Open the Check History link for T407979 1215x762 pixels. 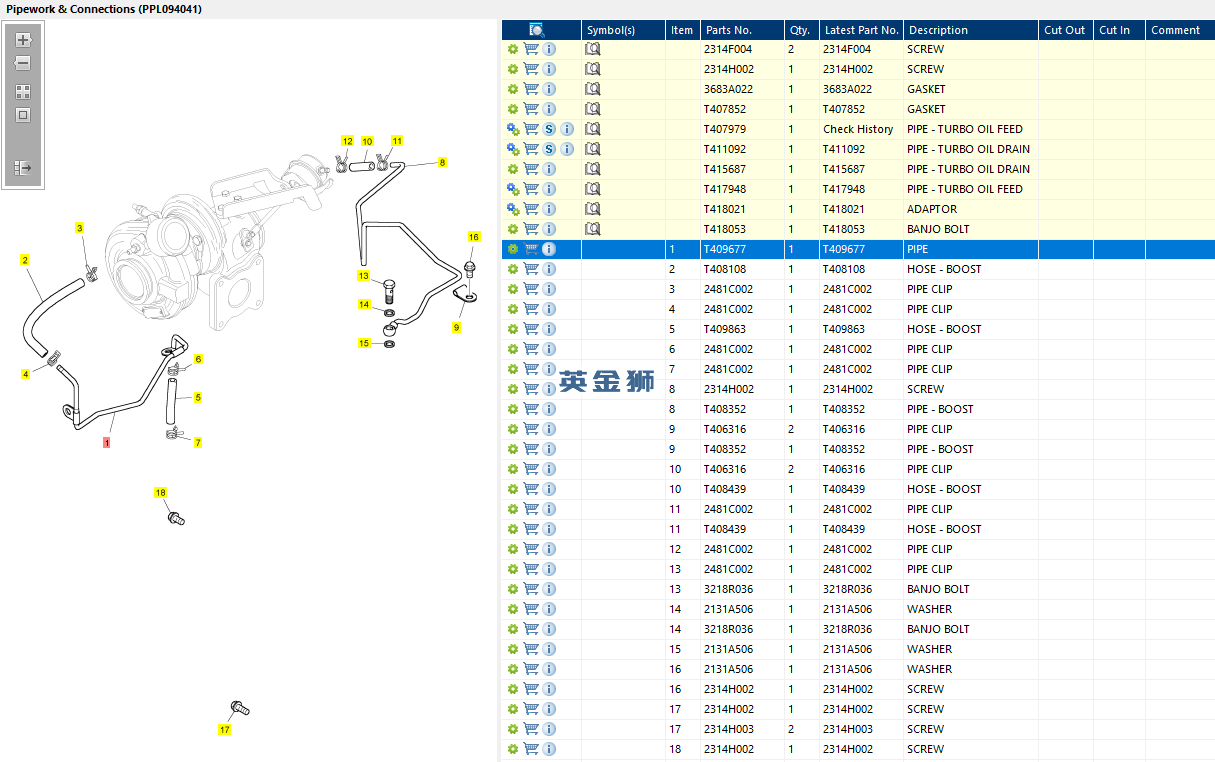[x=858, y=129]
